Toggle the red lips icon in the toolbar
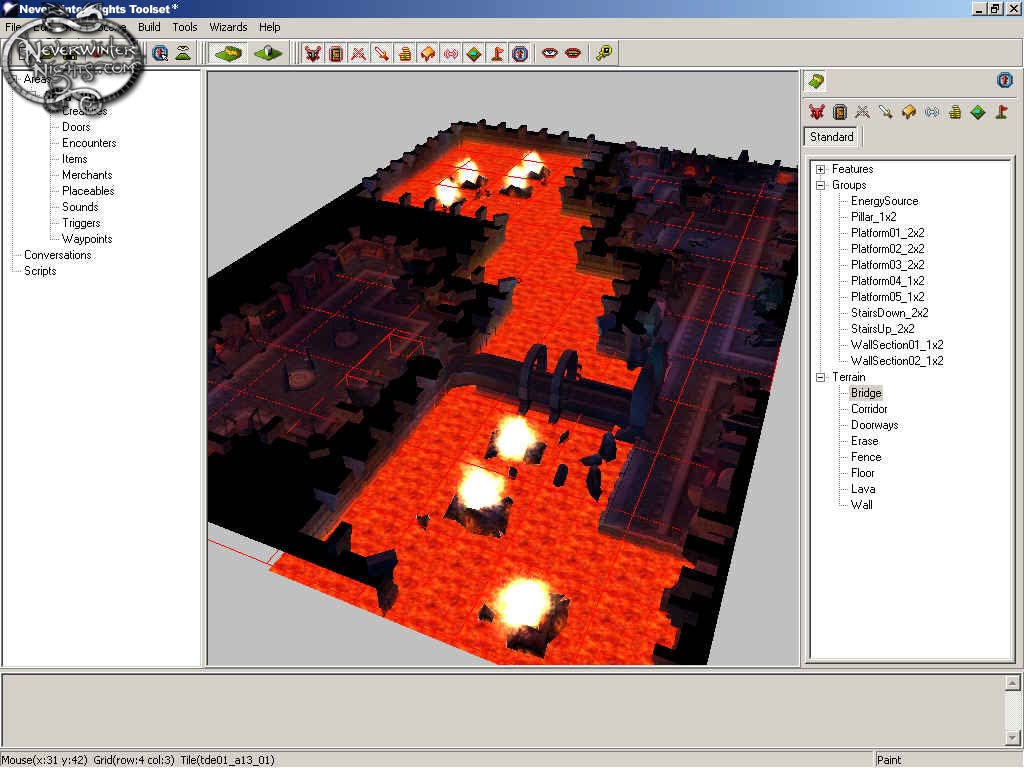1024x768 pixels. [x=573, y=53]
